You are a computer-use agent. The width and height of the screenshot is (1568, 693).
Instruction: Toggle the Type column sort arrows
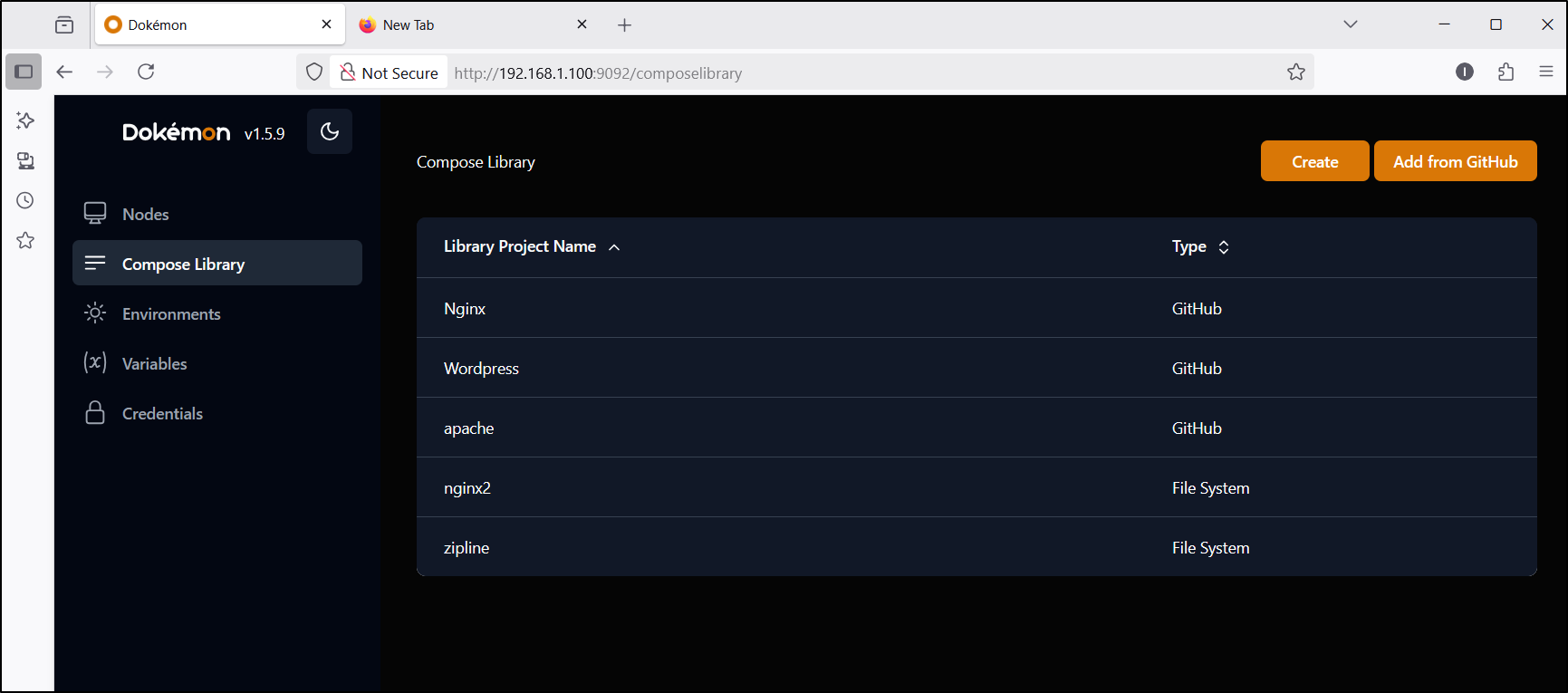[1224, 246]
